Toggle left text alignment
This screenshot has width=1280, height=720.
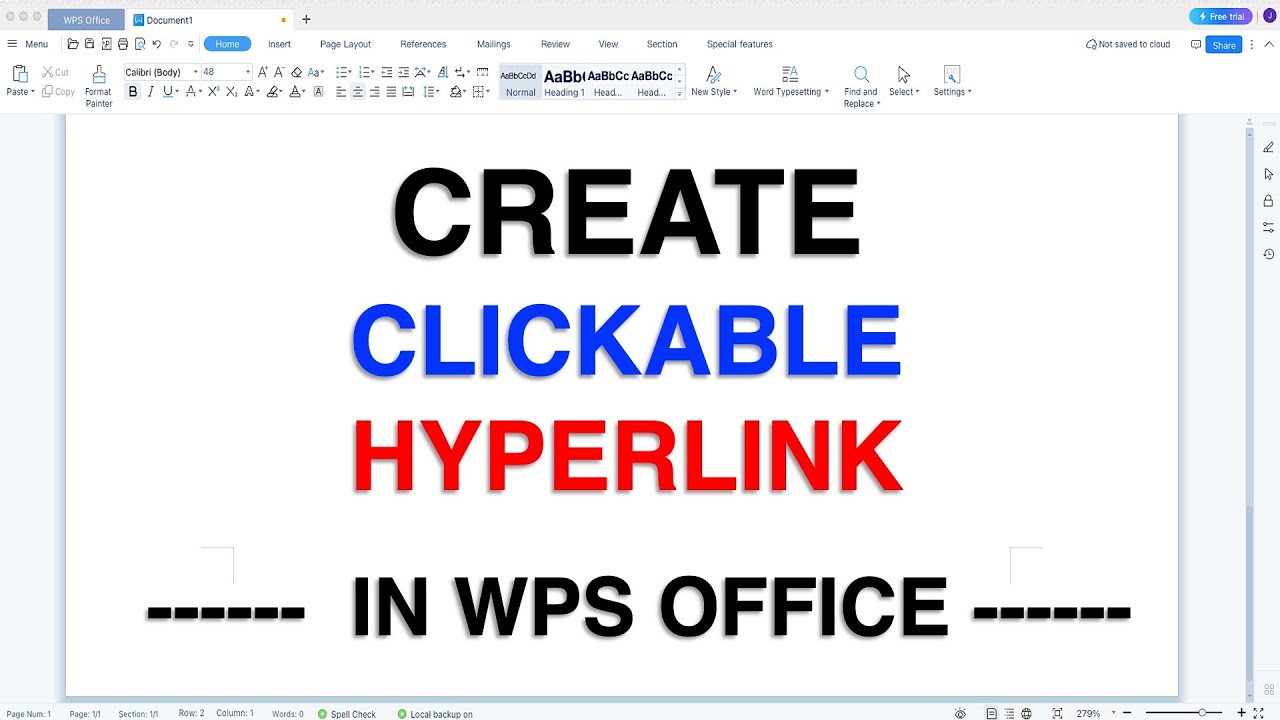point(341,91)
